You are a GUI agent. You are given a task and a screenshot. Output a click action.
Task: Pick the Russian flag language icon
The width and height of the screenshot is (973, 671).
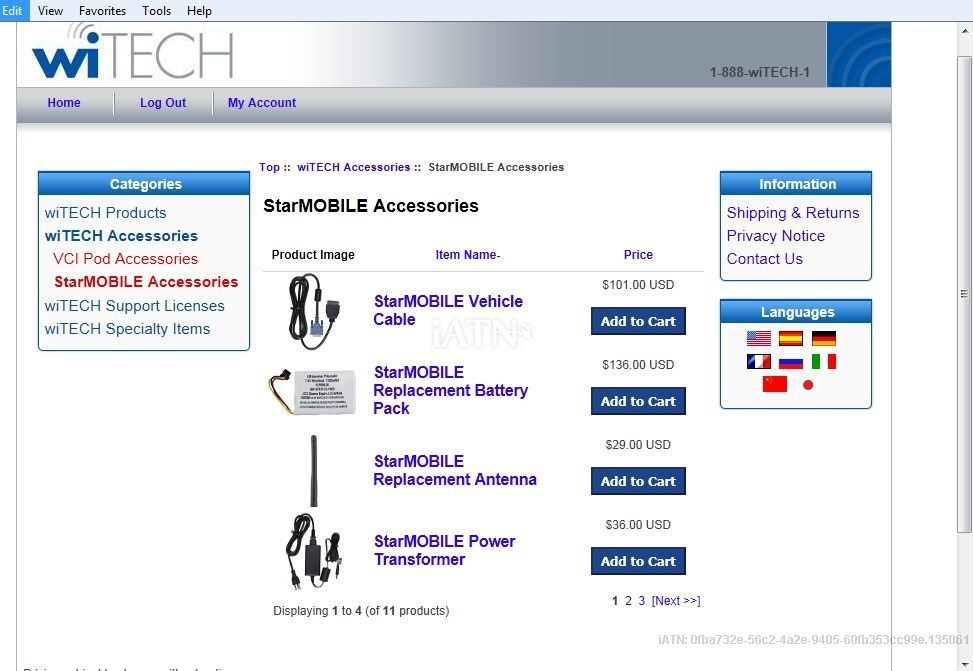click(791, 361)
